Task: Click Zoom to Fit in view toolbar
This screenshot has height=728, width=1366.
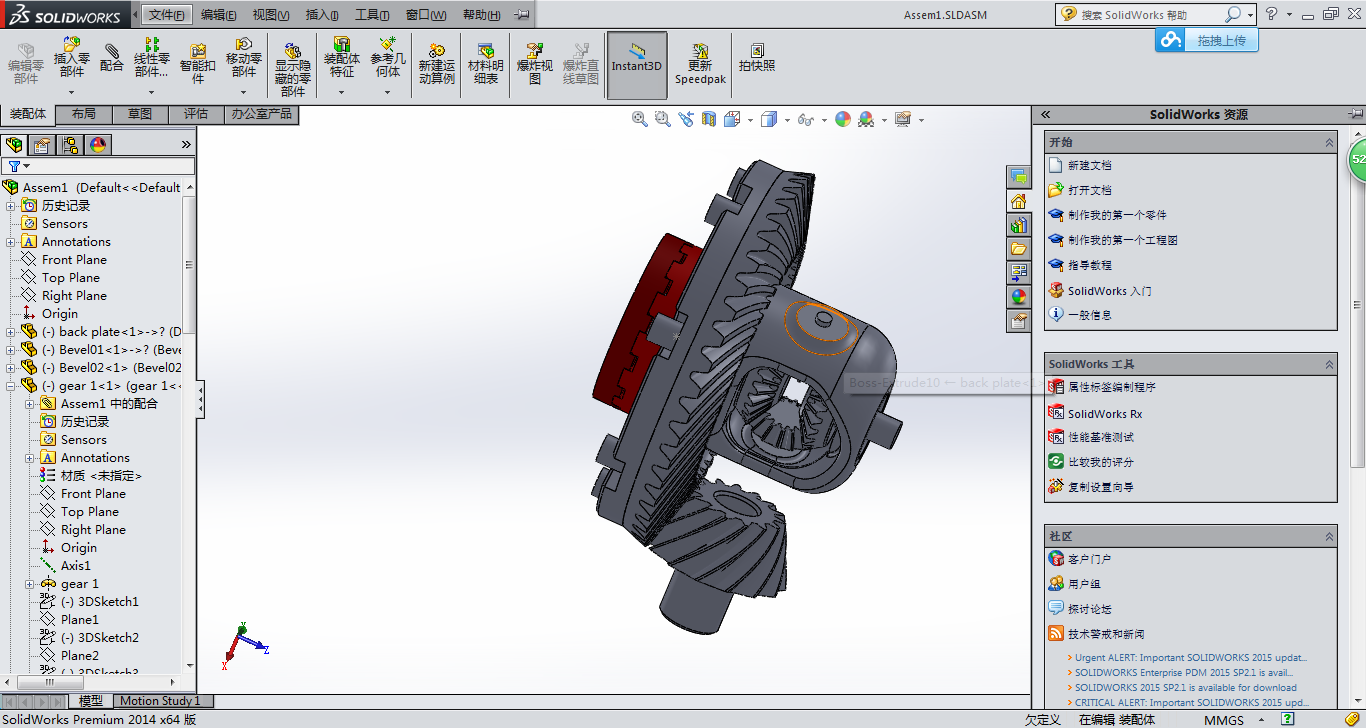Action: coord(640,119)
